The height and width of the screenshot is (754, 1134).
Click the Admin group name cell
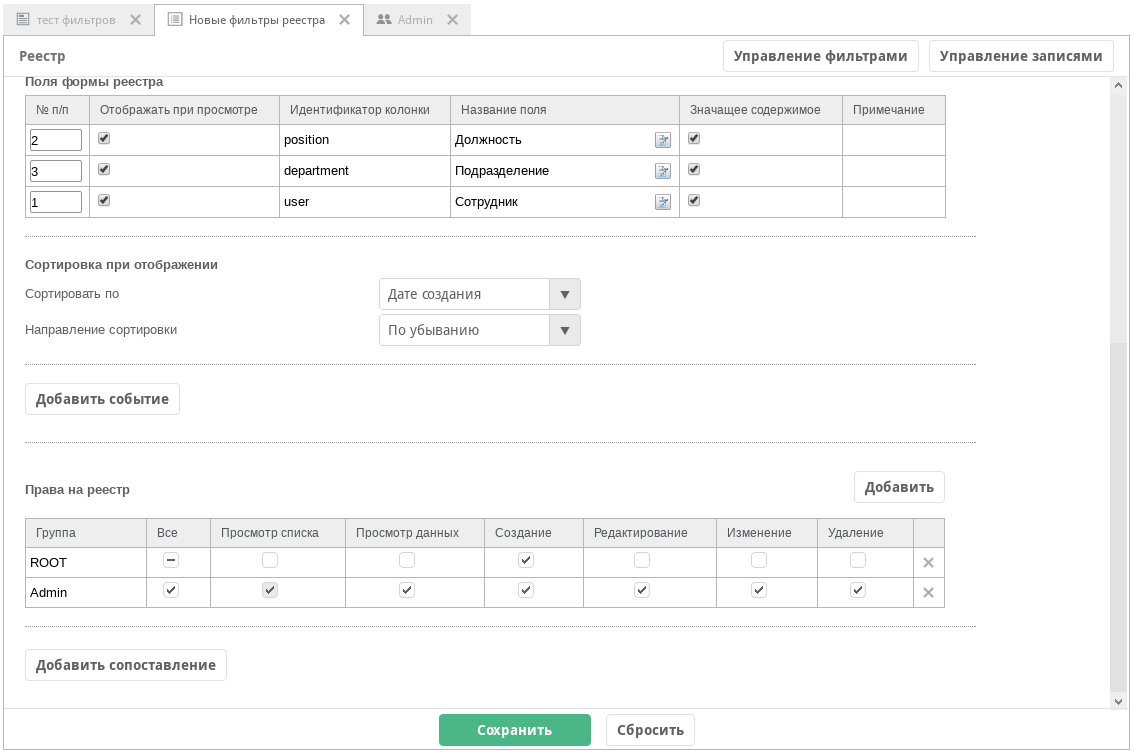point(86,593)
